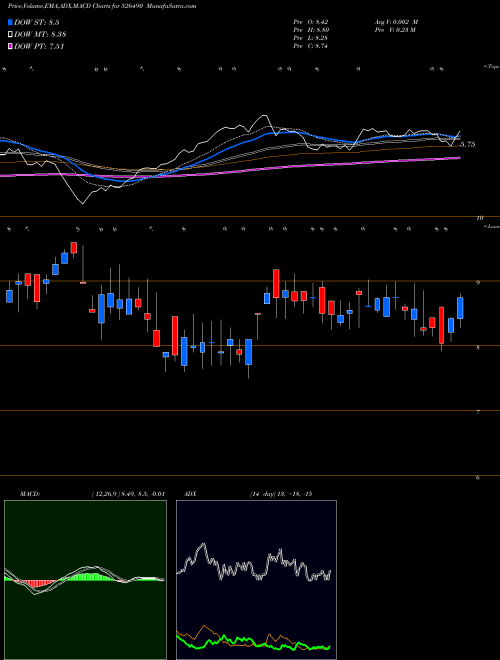Click the '<Lows' marker label

(492, 226)
